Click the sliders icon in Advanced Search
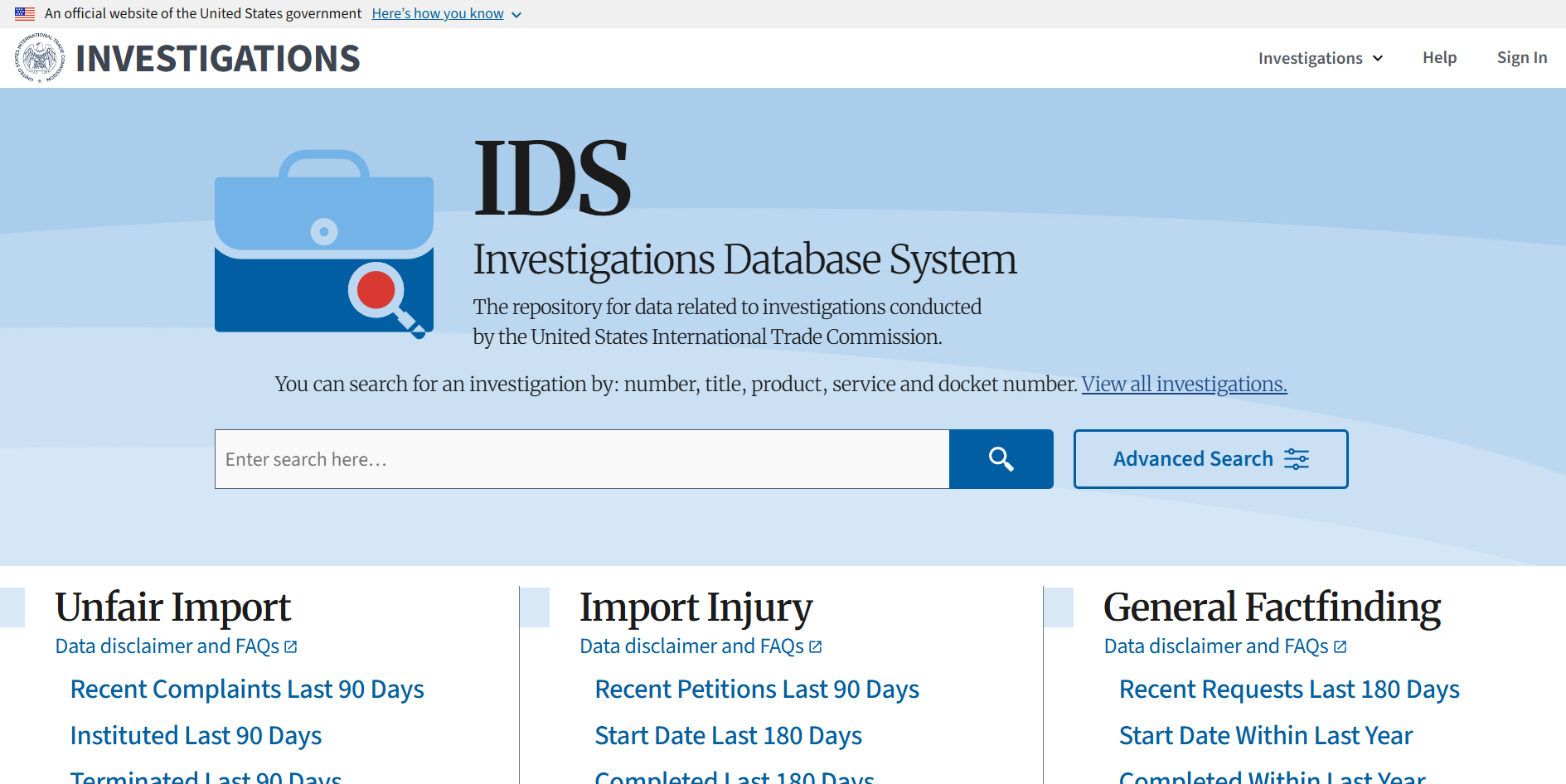Image resolution: width=1566 pixels, height=784 pixels. point(1297,459)
